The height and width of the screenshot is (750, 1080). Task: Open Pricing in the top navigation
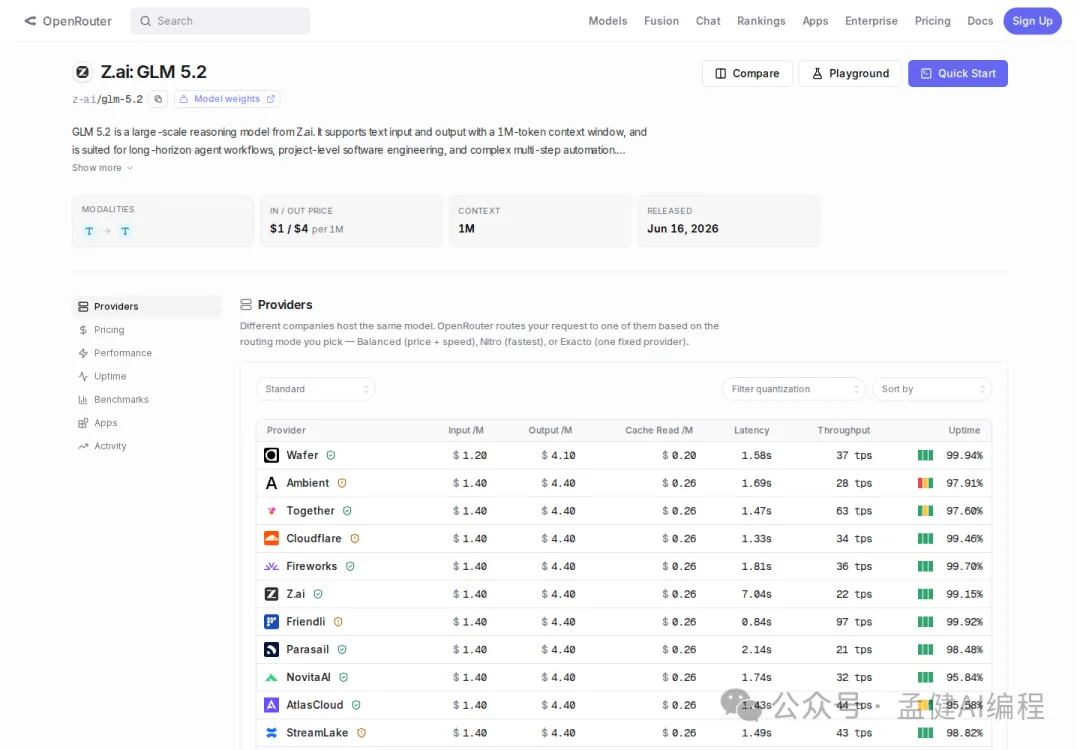pyautogui.click(x=932, y=21)
